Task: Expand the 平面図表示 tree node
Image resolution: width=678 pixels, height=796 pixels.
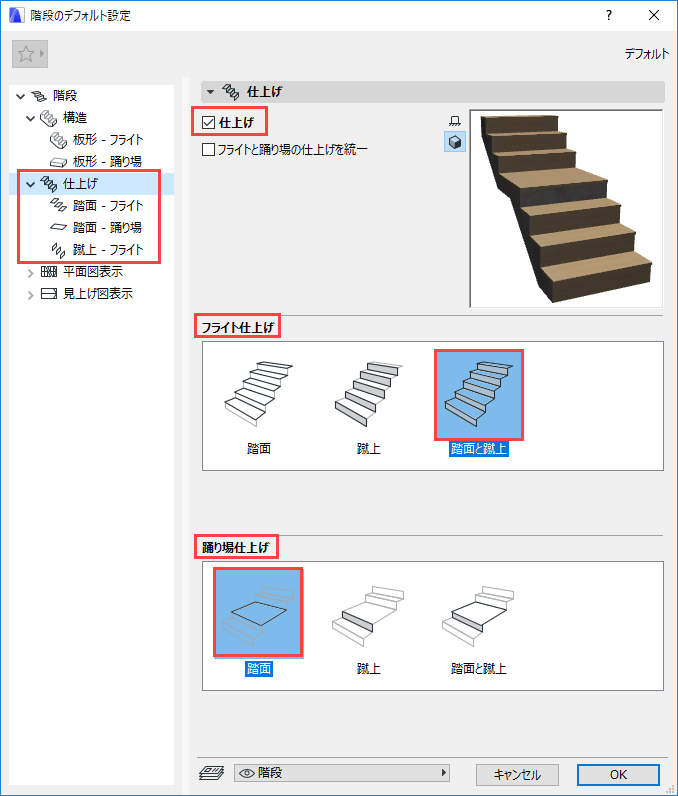Action: click(x=30, y=273)
